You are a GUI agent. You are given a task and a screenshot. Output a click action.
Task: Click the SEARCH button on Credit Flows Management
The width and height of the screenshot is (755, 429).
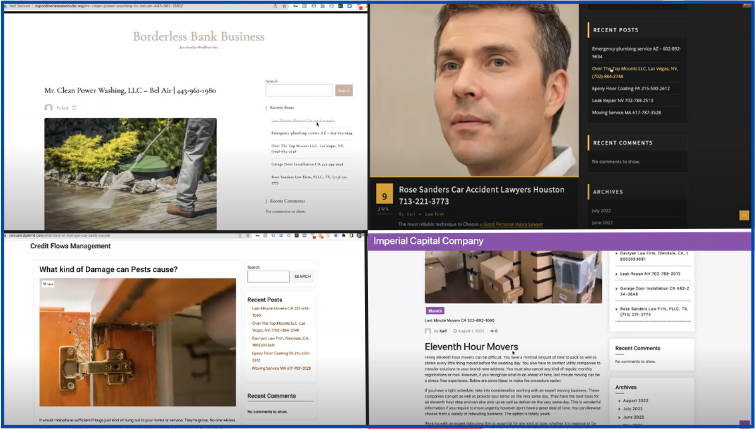coord(302,276)
